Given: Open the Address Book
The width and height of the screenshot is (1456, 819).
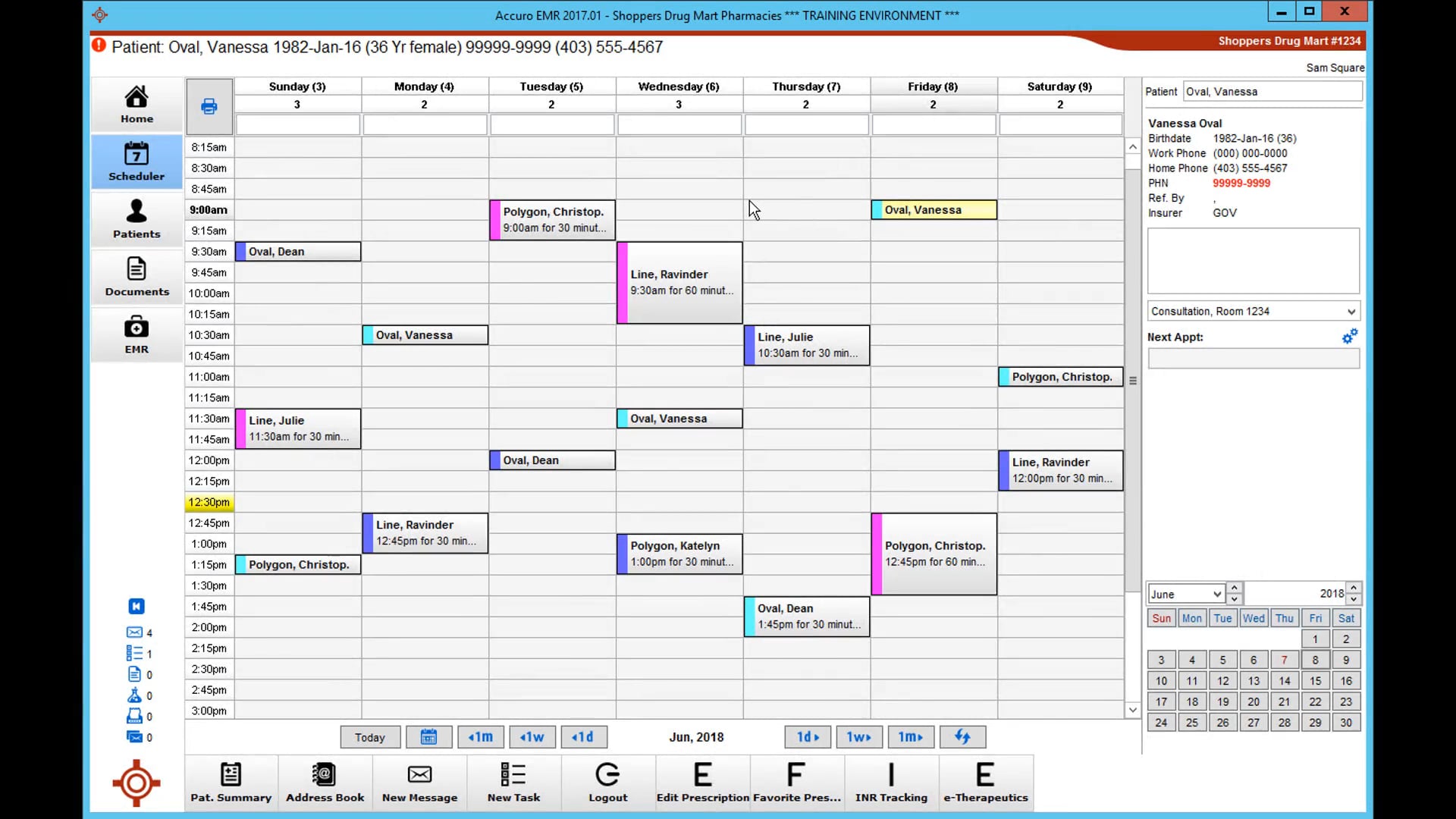Looking at the screenshot, I should pyautogui.click(x=325, y=783).
